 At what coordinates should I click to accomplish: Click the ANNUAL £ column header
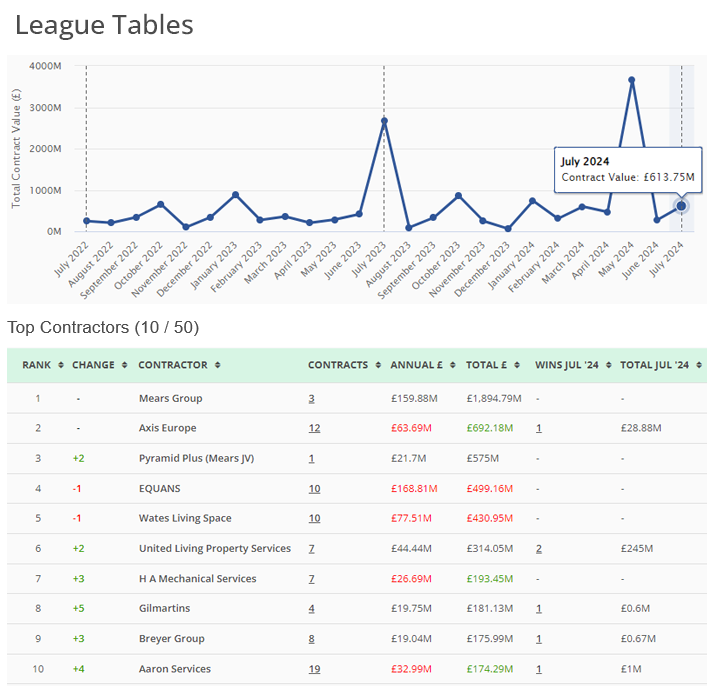[416, 365]
